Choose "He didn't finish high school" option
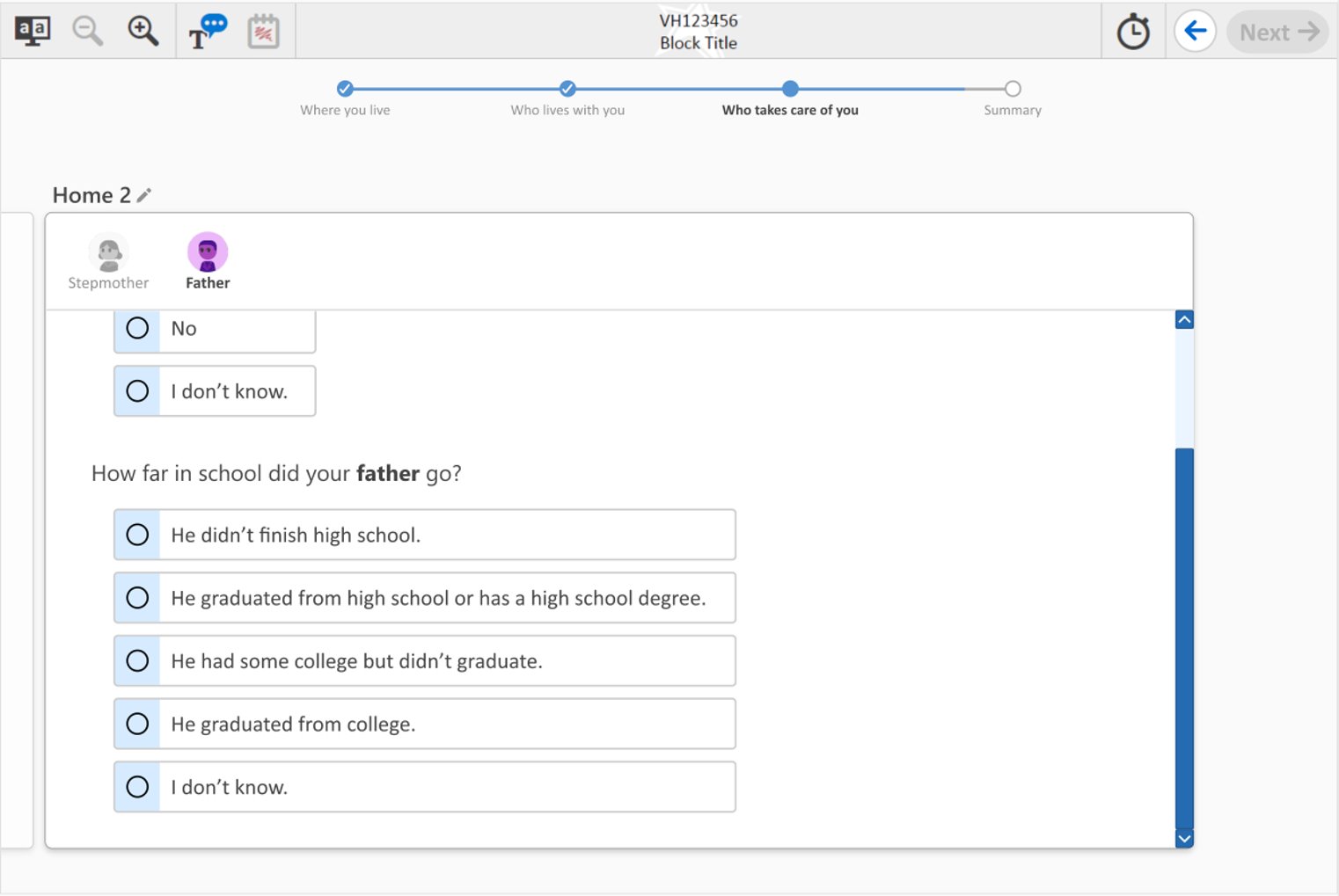This screenshot has width=1339, height=896. coord(137,535)
